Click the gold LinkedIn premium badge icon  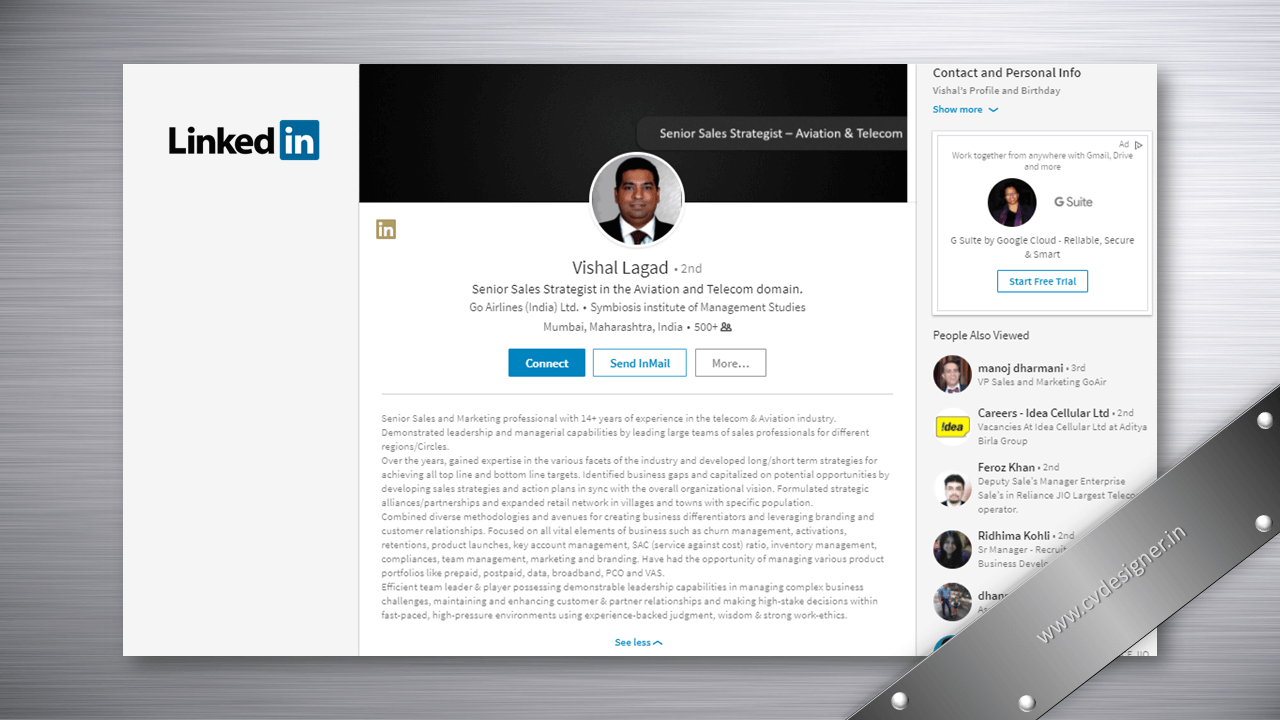[x=386, y=229]
